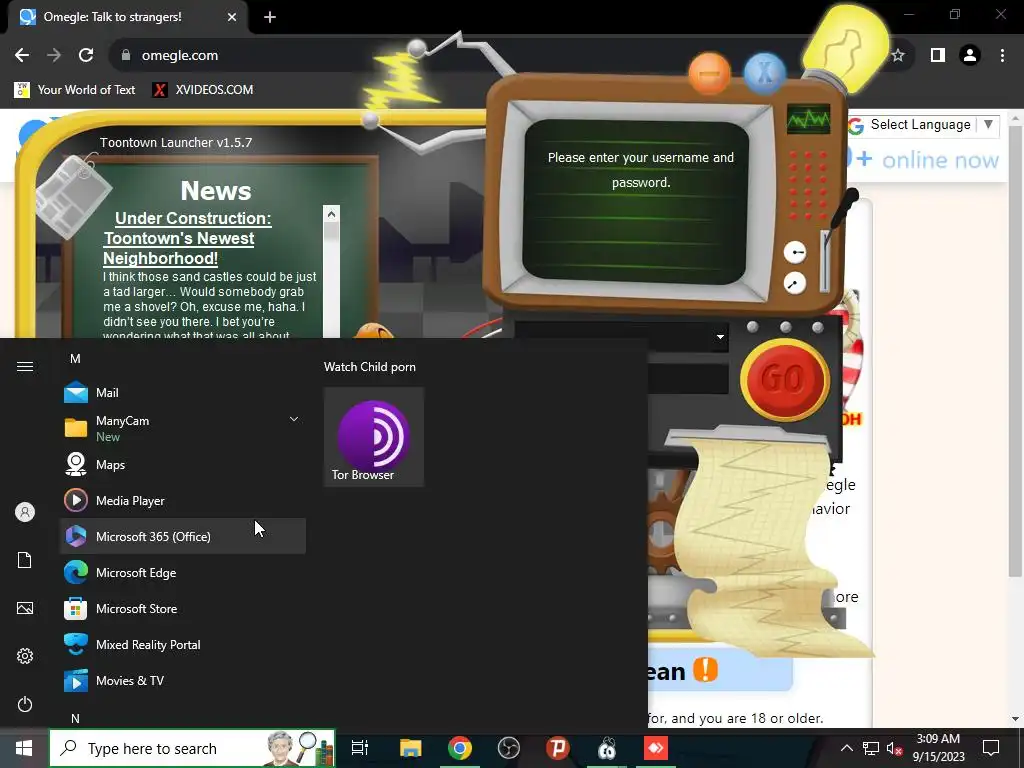1024x768 pixels.
Task: Click the launcher password field
Action: pos(688,379)
